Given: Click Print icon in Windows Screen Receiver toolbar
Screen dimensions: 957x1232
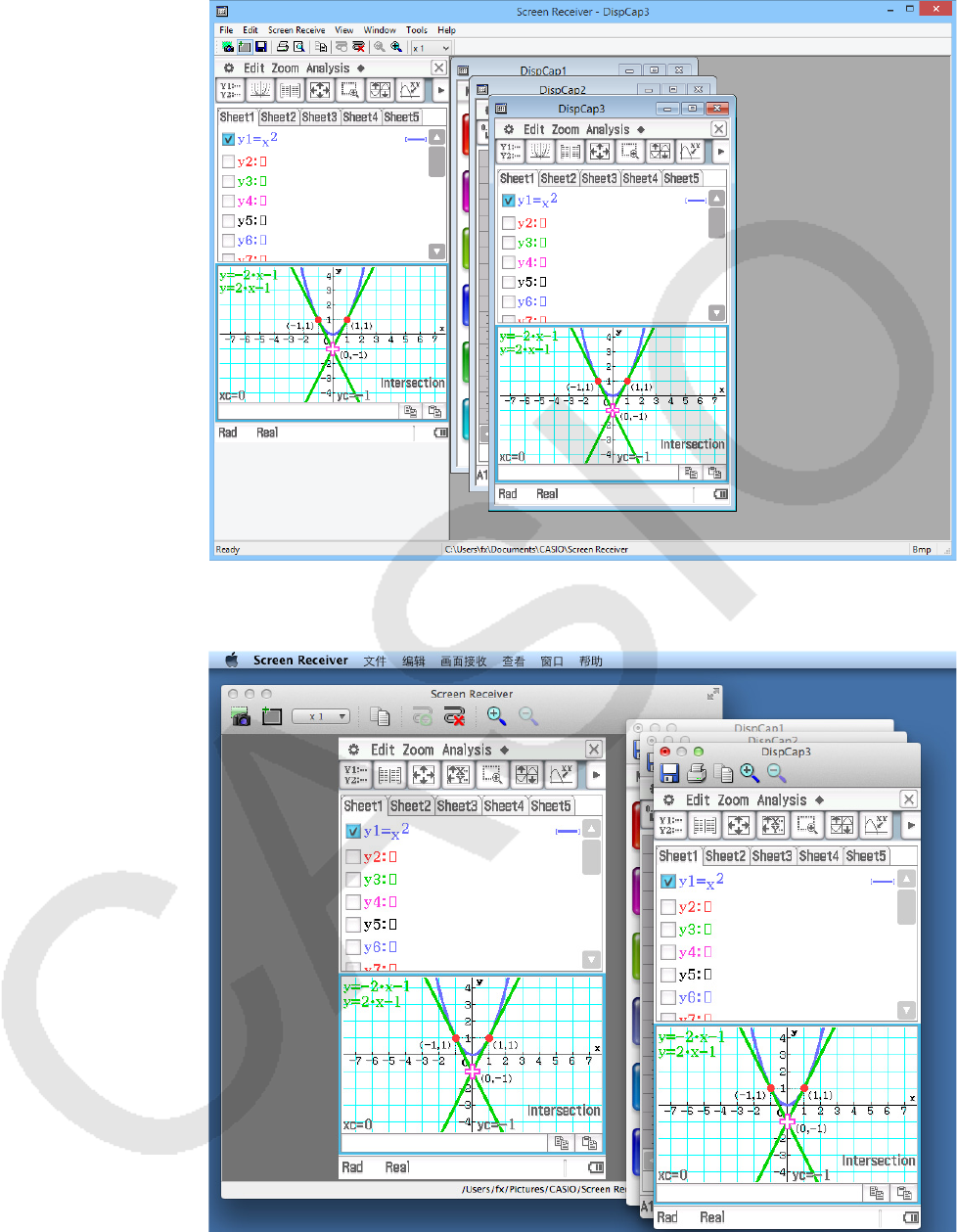Looking at the screenshot, I should pos(283,47).
